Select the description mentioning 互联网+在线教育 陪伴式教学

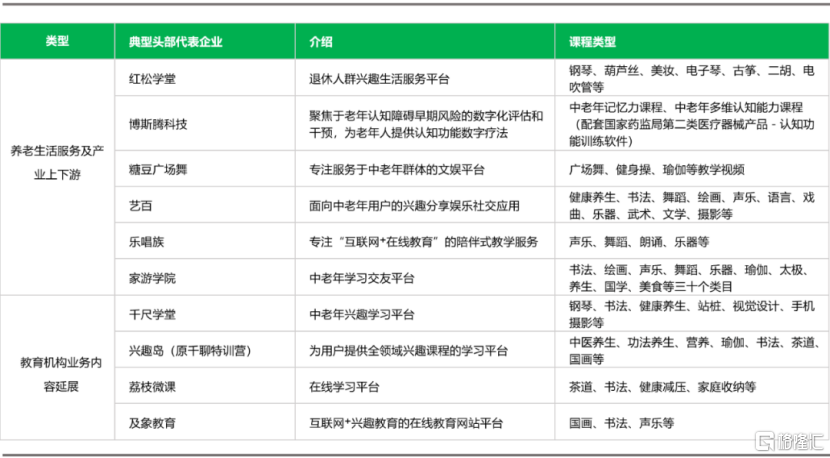point(423,242)
